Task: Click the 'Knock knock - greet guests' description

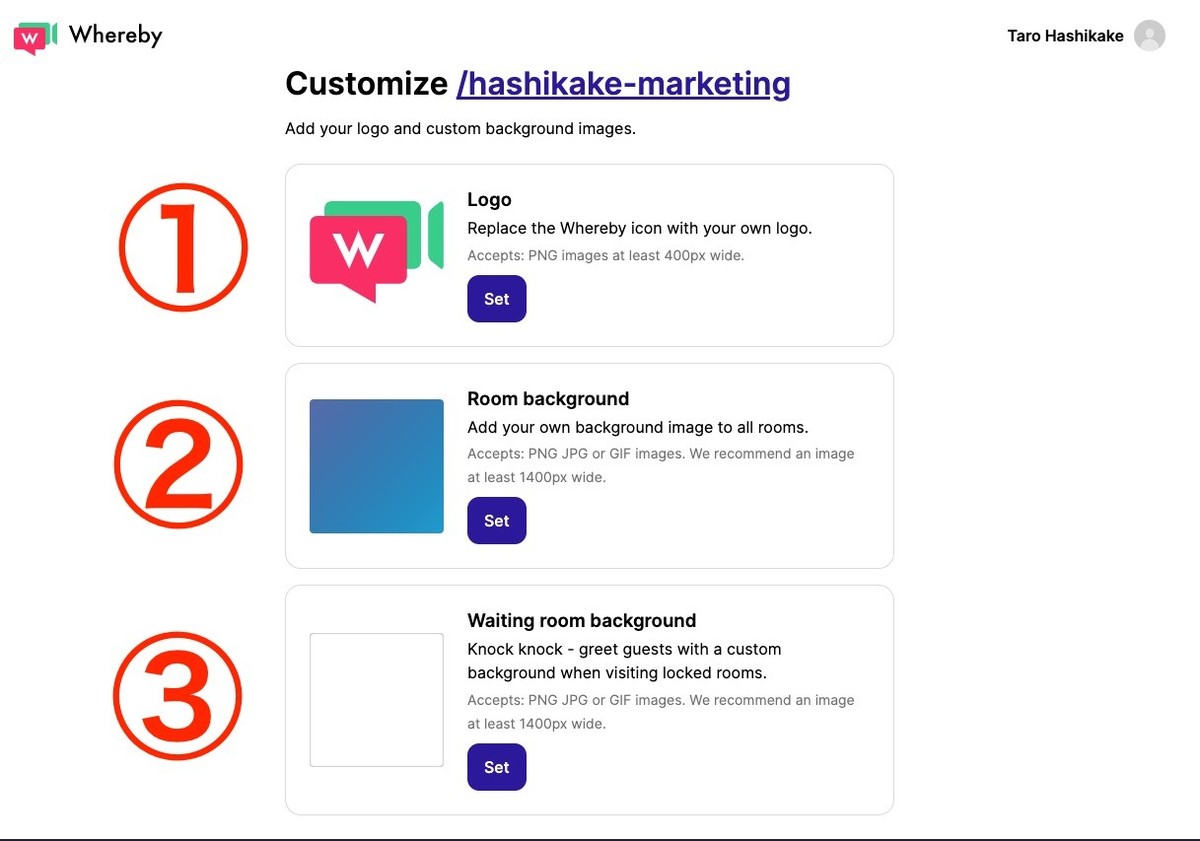Action: coord(624,661)
